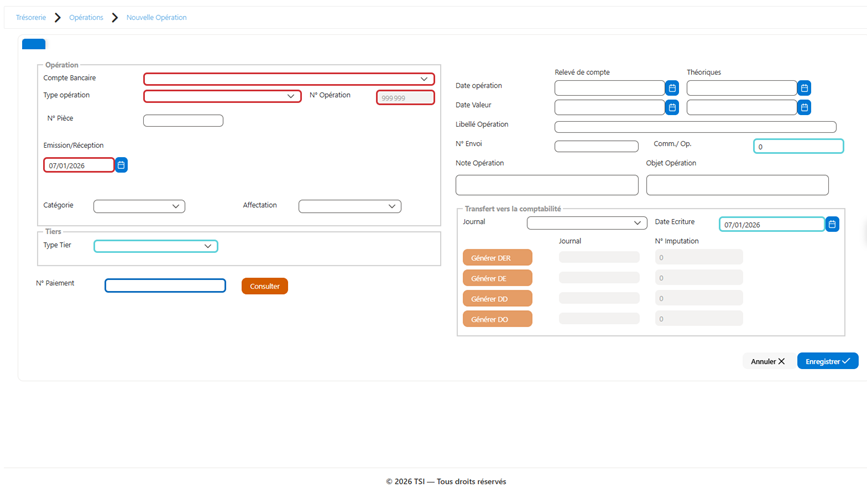This screenshot has width=867, height=493.
Task: Focus the N° Opération field
Action: point(405,98)
